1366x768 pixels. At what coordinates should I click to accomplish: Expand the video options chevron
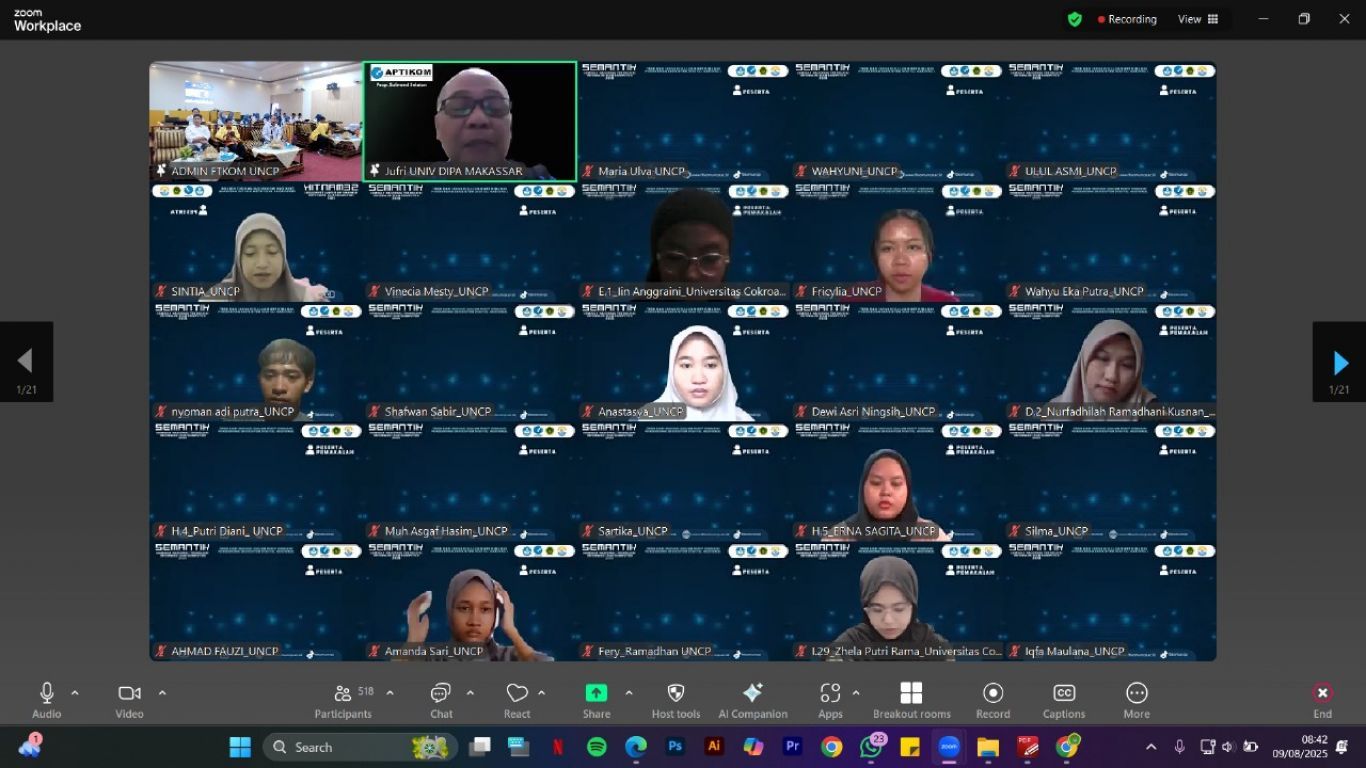tap(162, 693)
